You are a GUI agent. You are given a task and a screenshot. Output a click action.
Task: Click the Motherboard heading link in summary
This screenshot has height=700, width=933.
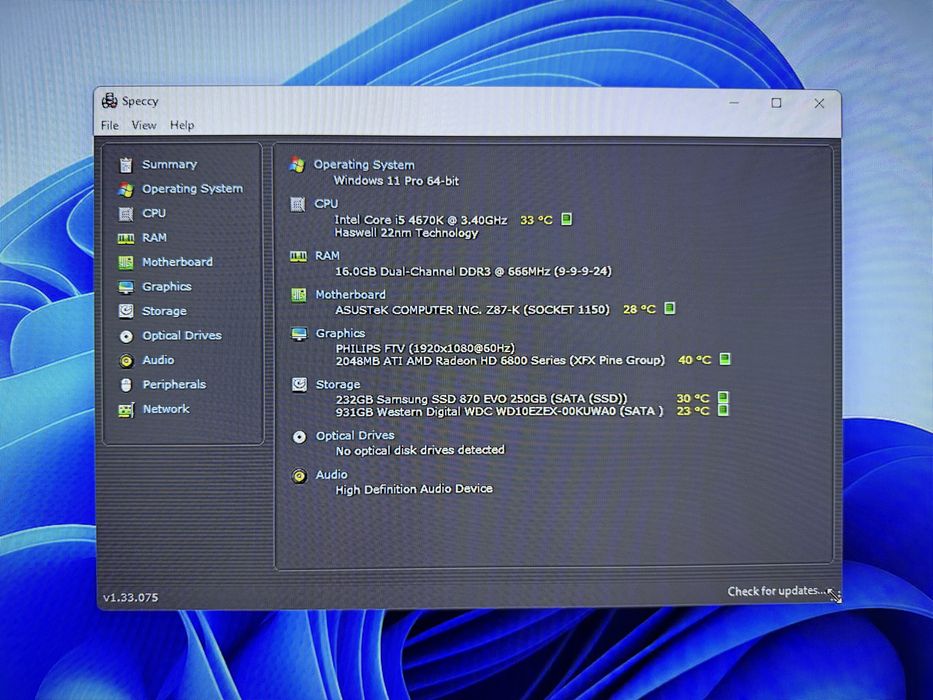(x=350, y=295)
